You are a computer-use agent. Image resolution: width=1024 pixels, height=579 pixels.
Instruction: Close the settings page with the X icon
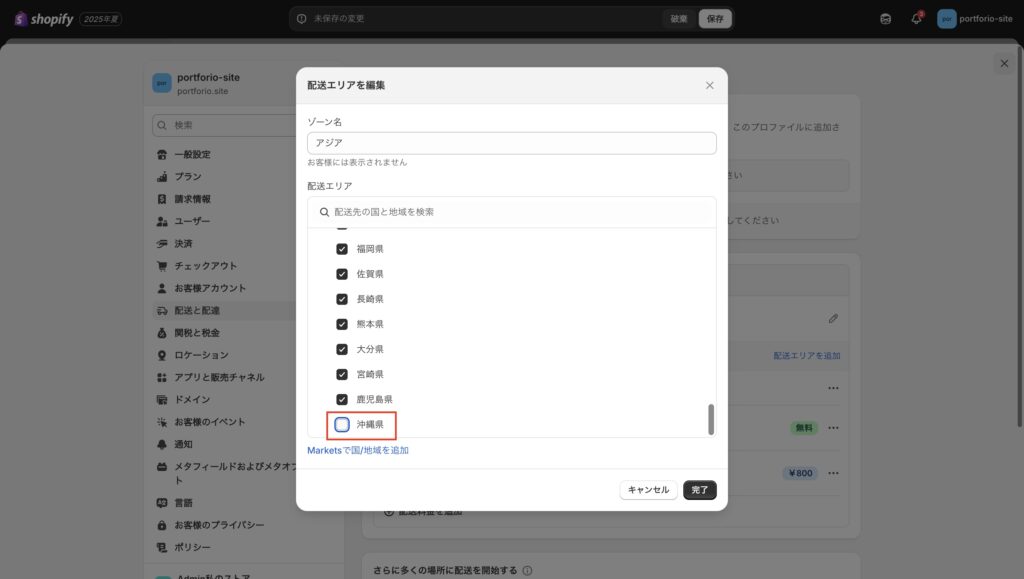(1004, 63)
